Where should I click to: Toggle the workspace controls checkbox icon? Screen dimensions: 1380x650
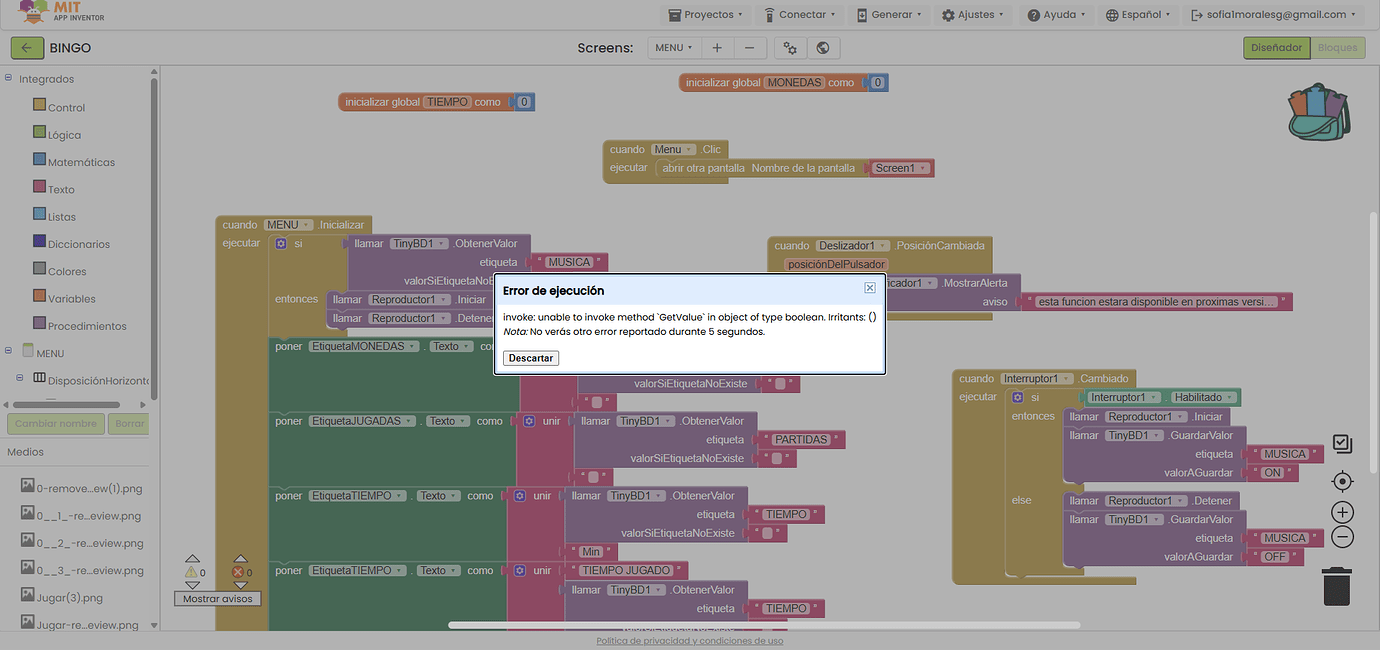pyautogui.click(x=1342, y=444)
